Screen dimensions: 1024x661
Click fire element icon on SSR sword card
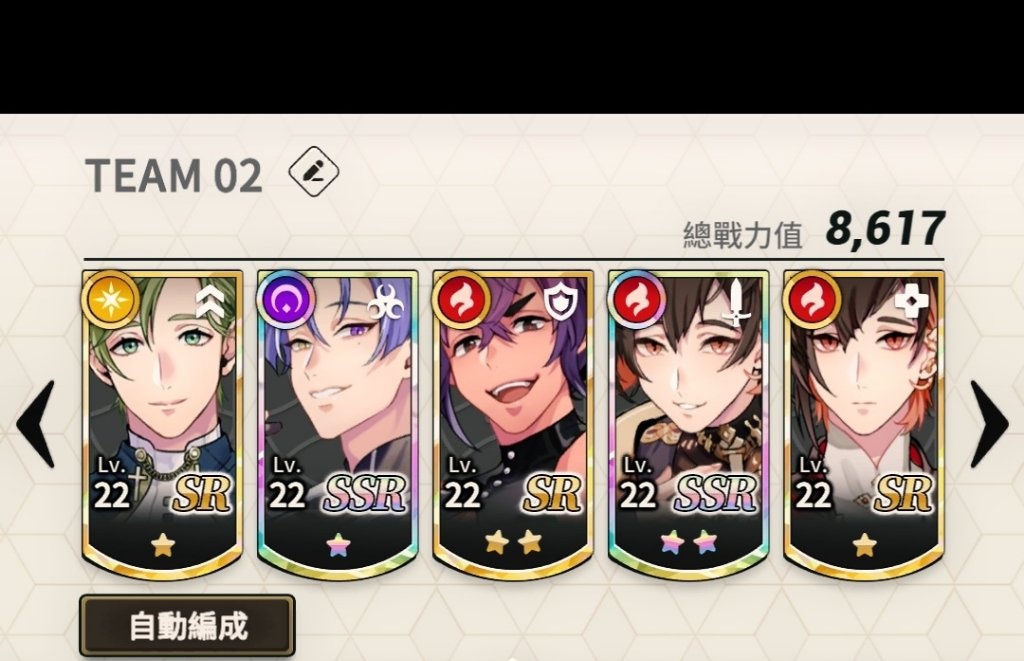click(x=637, y=300)
